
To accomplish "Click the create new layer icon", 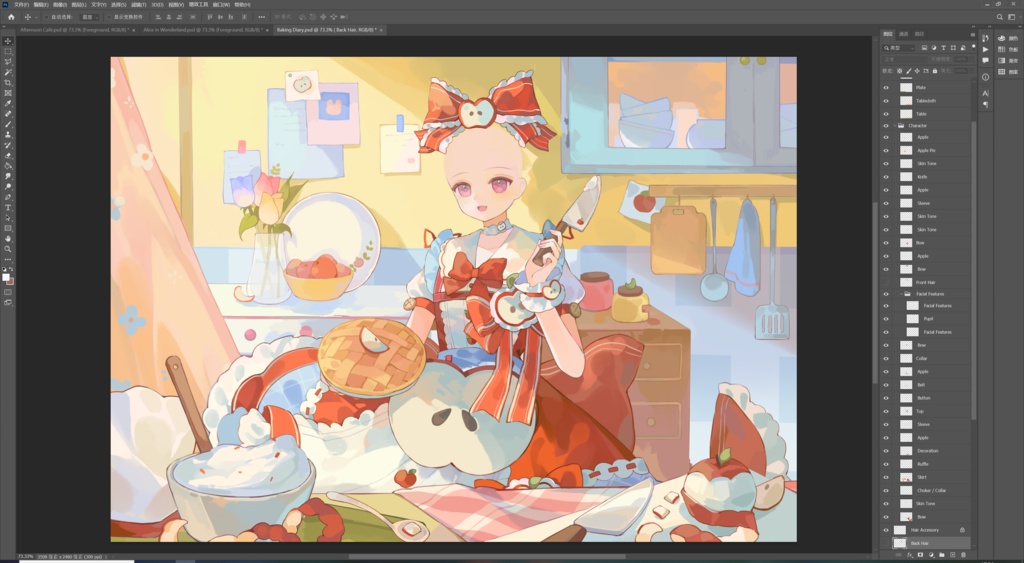I will [952, 555].
